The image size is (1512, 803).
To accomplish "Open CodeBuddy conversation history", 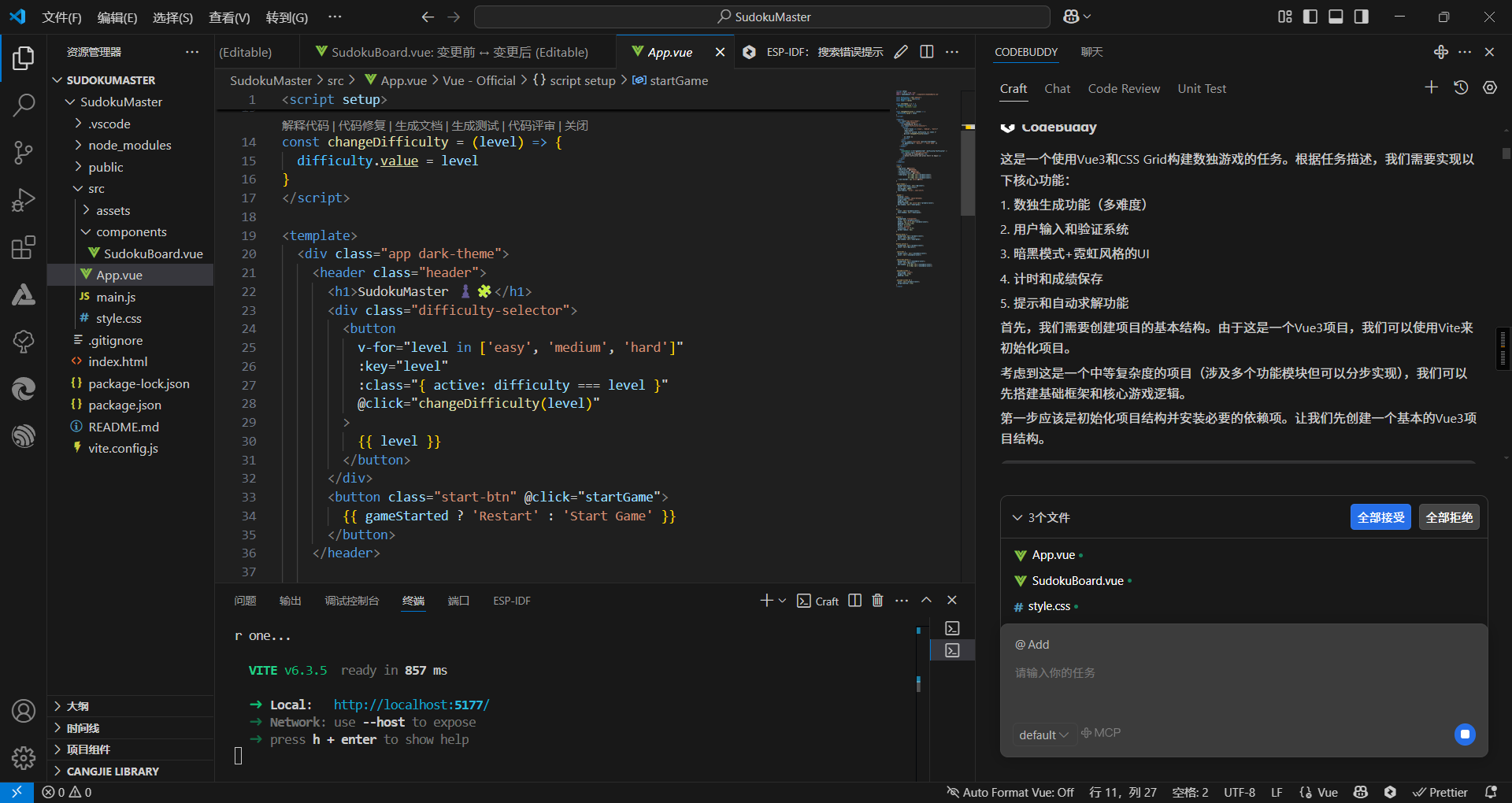I will [1461, 87].
